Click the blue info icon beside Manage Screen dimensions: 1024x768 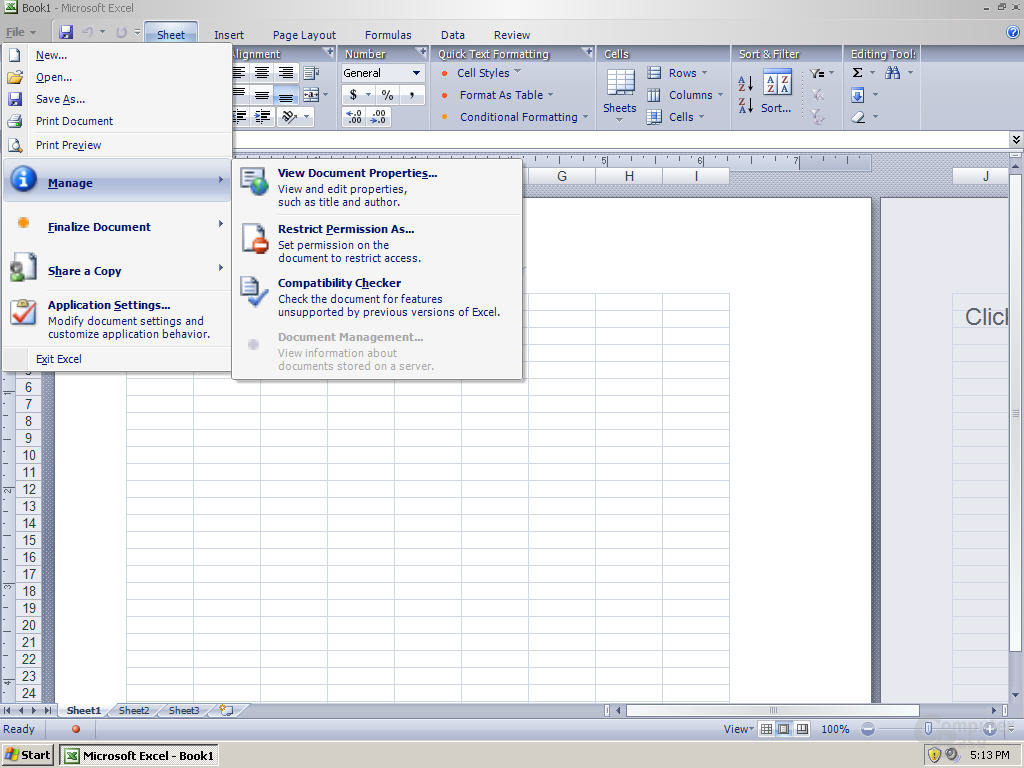[x=23, y=178]
